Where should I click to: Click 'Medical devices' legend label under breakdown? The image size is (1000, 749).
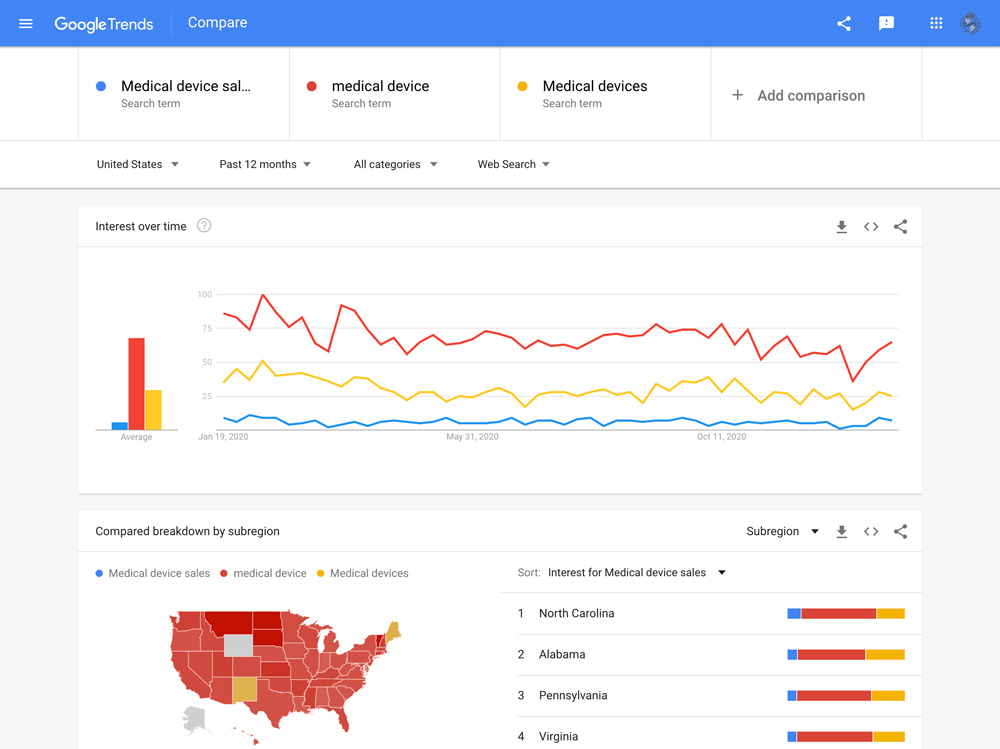tap(369, 573)
